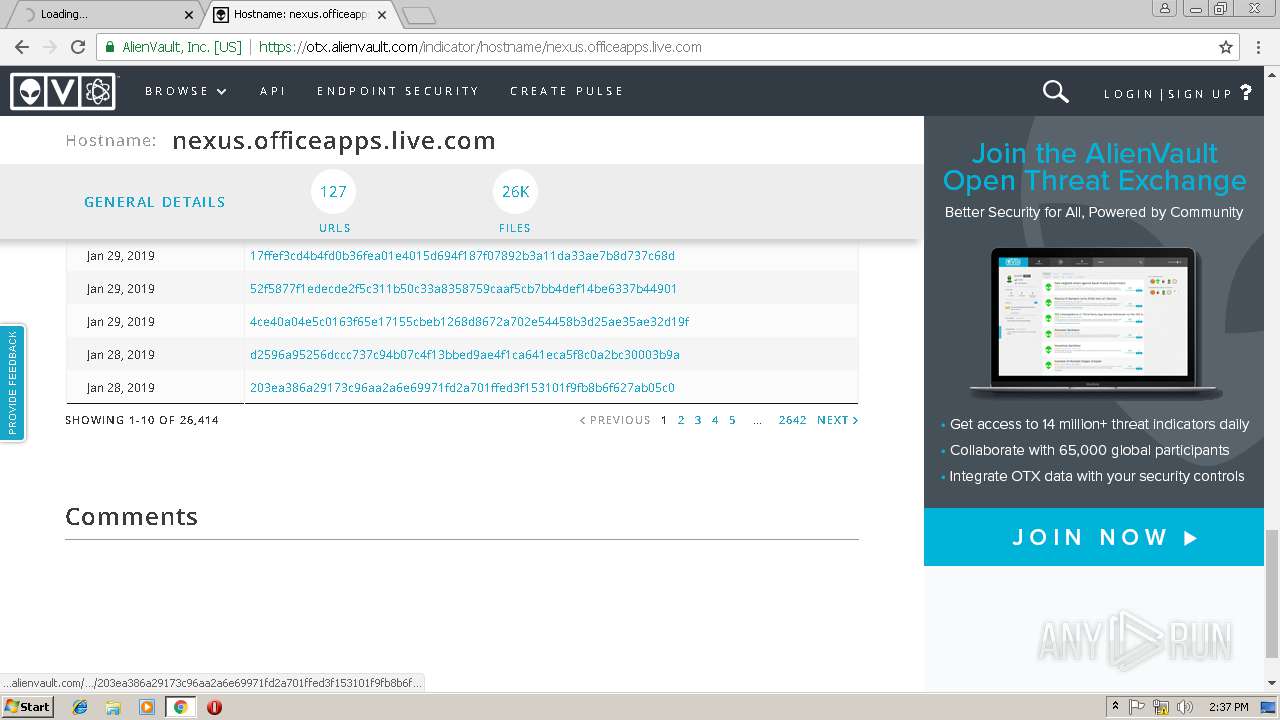This screenshot has width=1280, height=720.
Task: Open the API menu item
Action: point(273,91)
